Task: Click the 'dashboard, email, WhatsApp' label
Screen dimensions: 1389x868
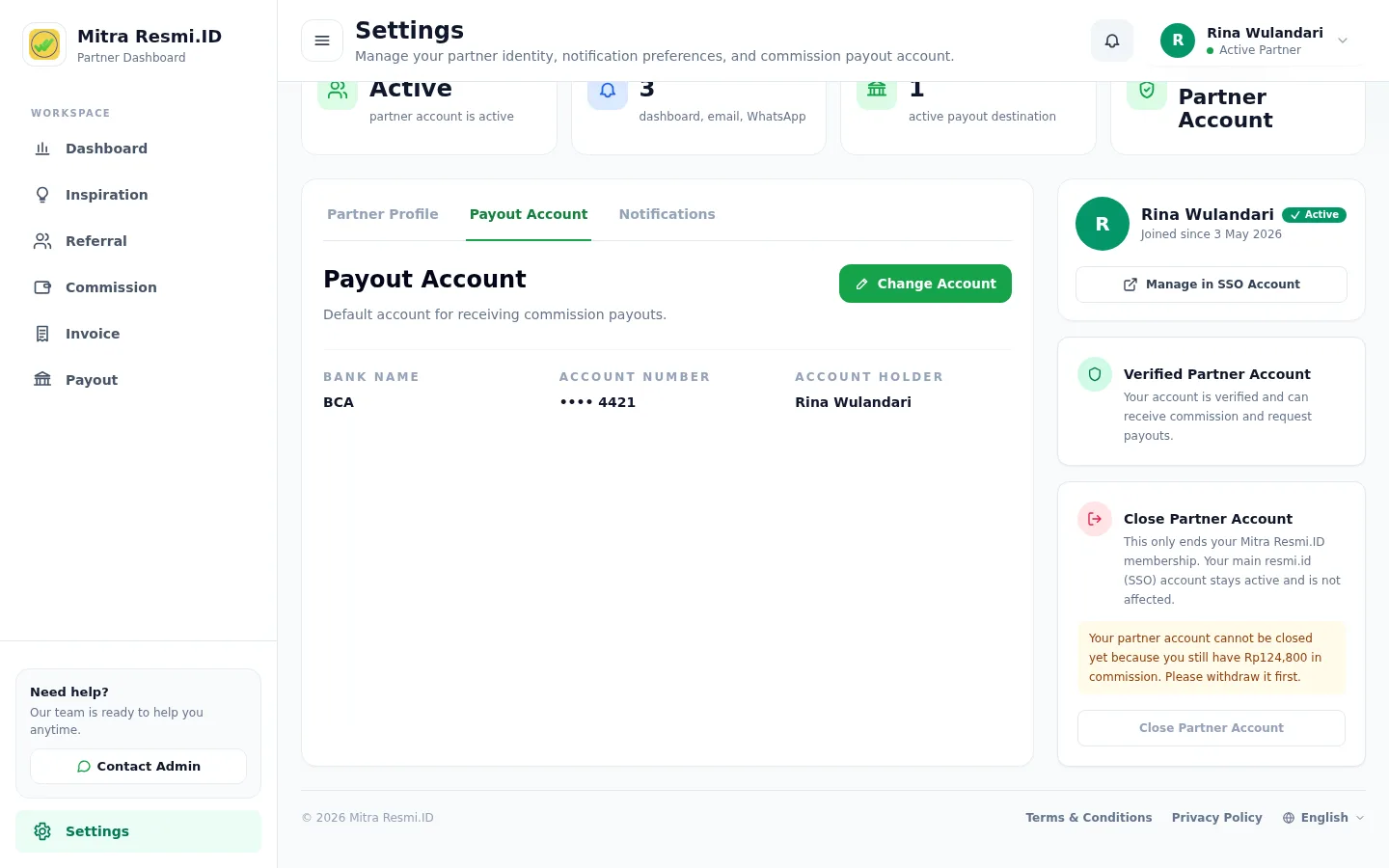Action: (x=722, y=117)
